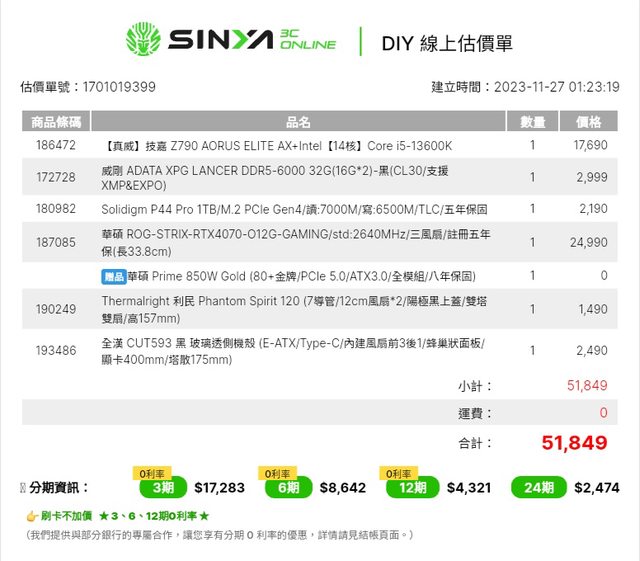Click the 品名 column header
This screenshot has height=561, width=640.
(x=298, y=122)
